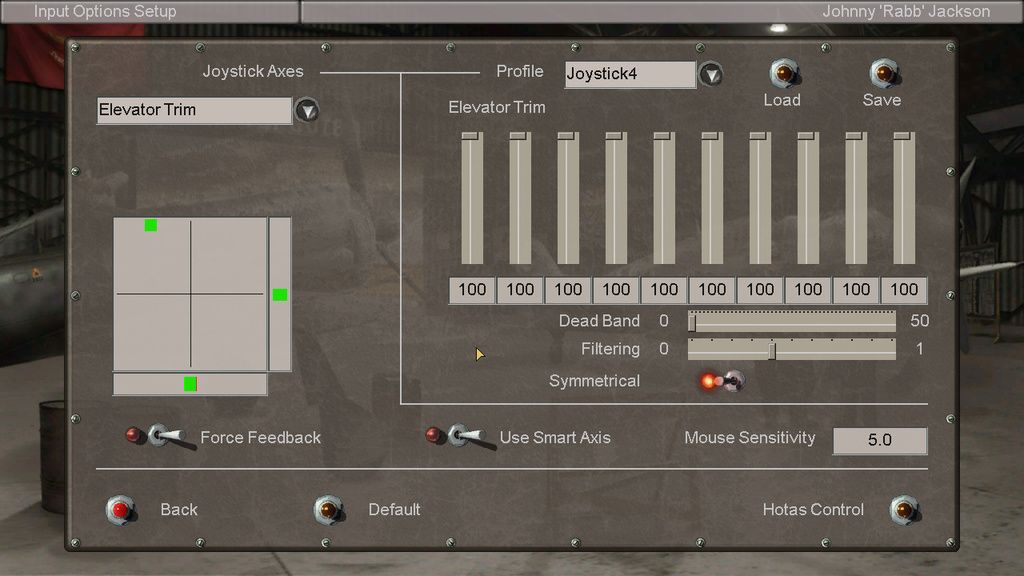Click green marker on horizontal axis bar
Screen dimensions: 1024x576
tap(190, 384)
